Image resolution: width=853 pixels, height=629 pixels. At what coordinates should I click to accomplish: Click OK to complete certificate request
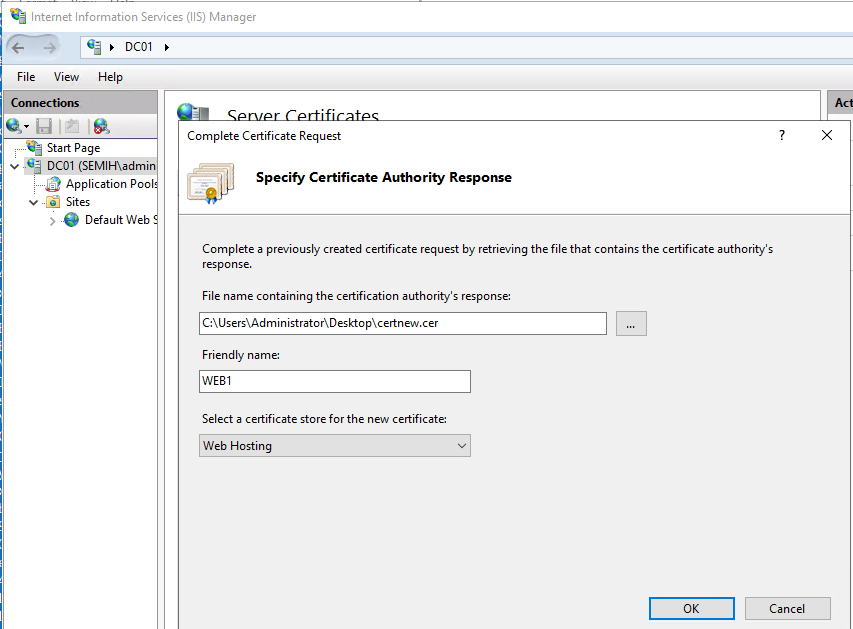point(691,608)
